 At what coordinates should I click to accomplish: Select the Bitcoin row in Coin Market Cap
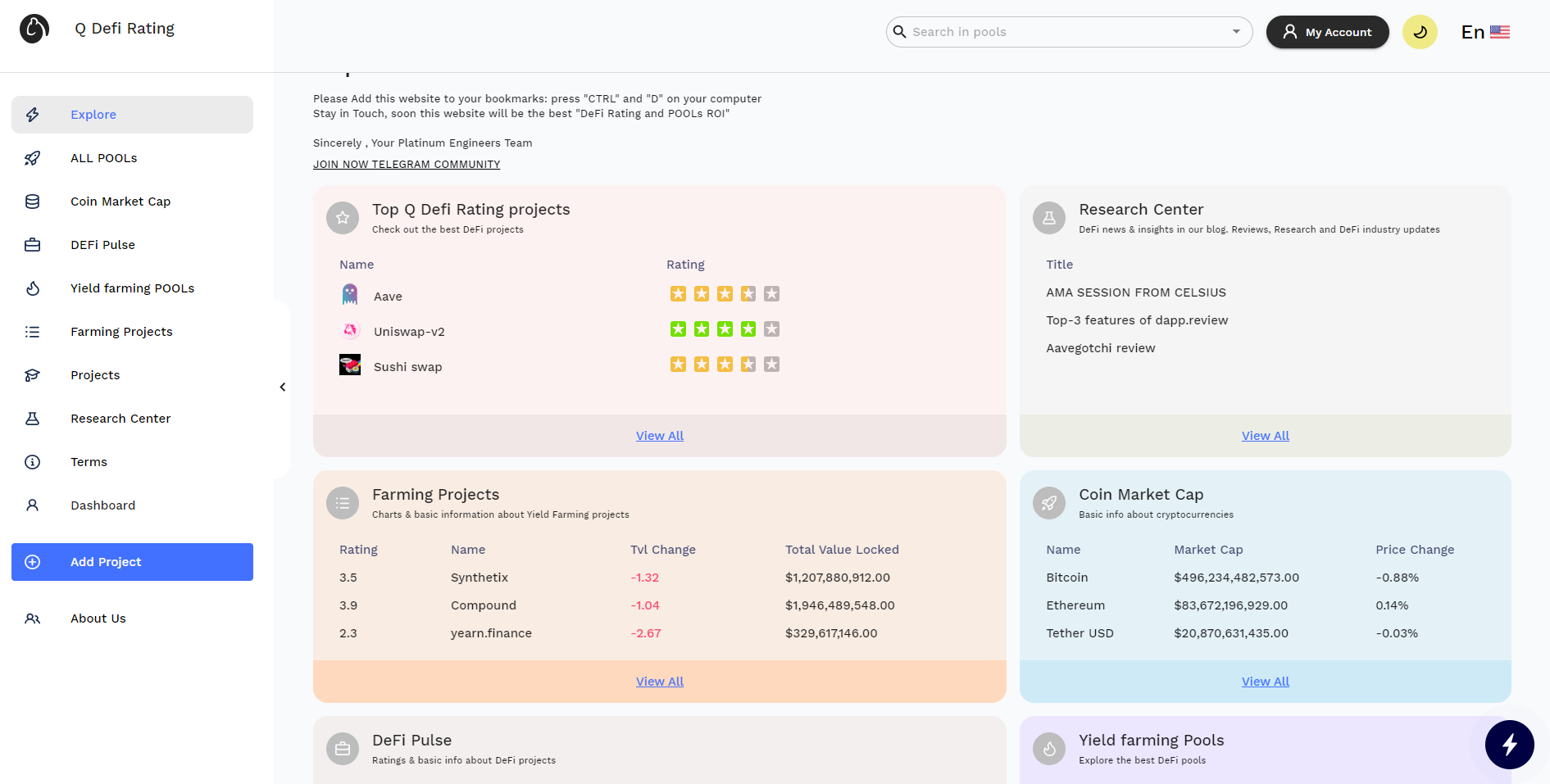(x=1266, y=578)
